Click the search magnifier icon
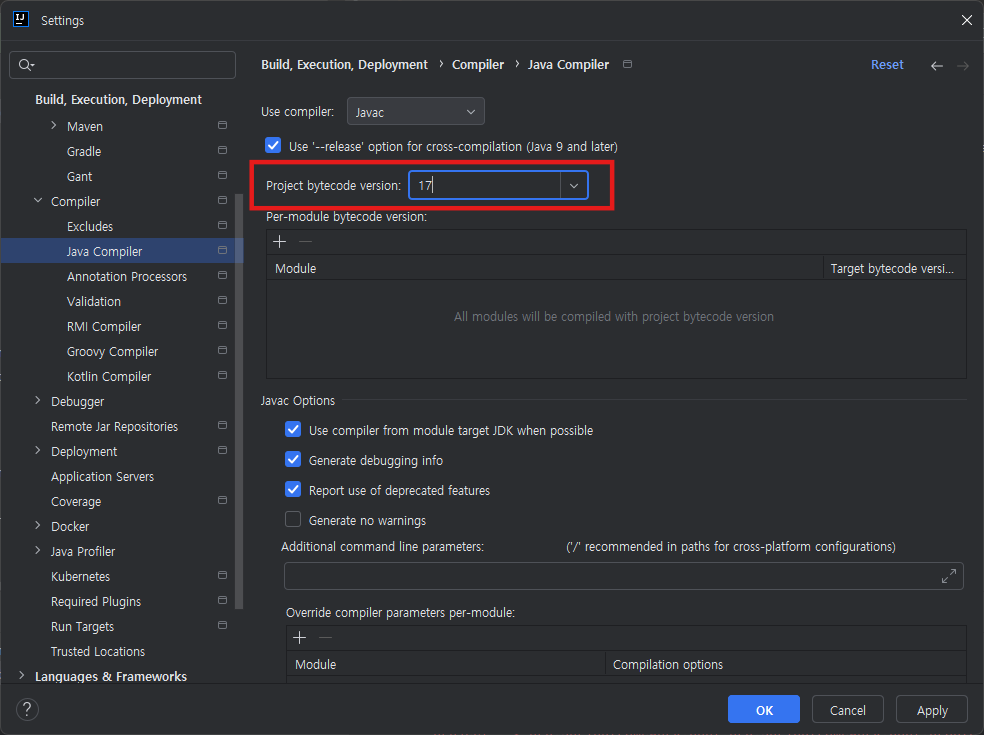The height and width of the screenshot is (735, 984). tap(26, 65)
